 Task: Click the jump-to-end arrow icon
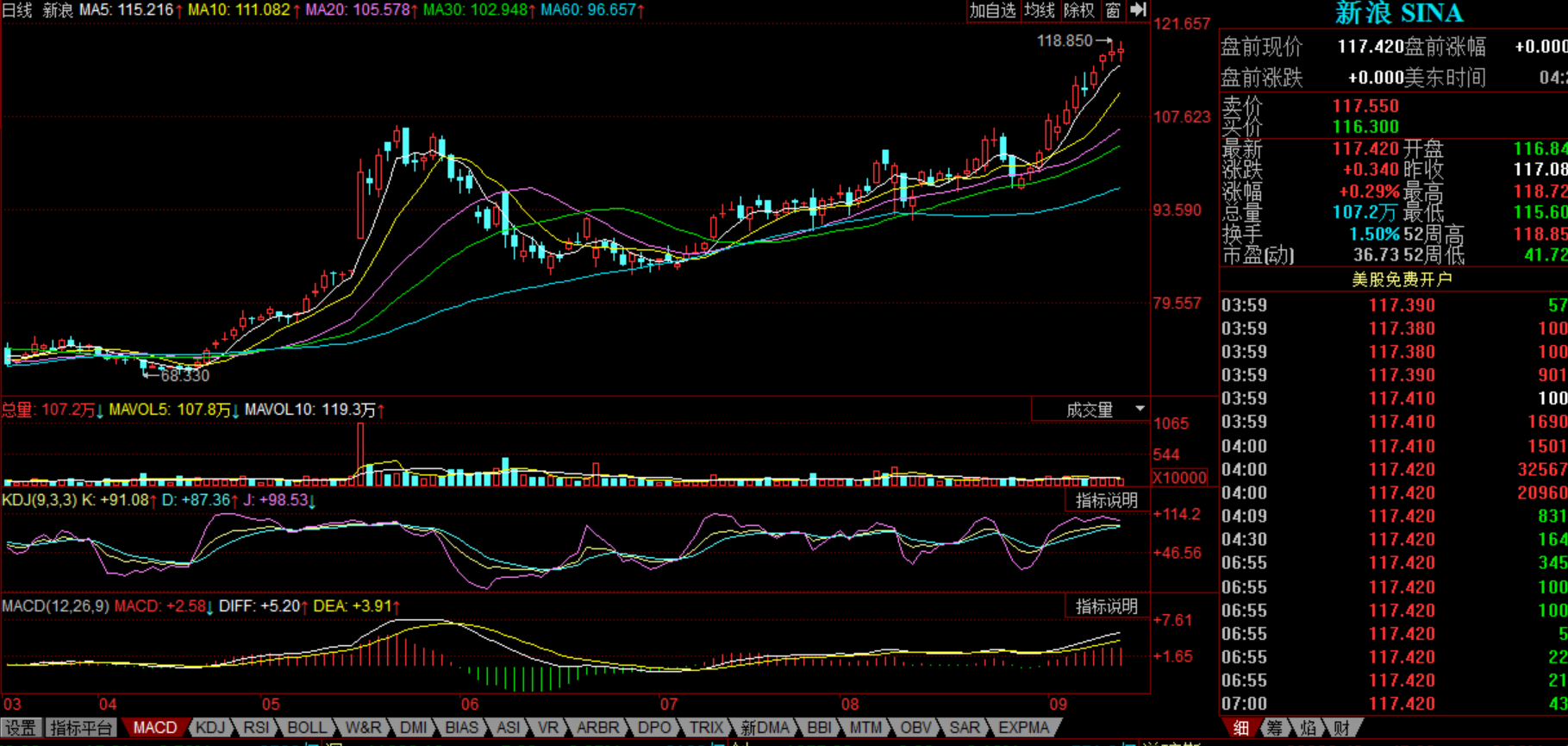point(1139,10)
